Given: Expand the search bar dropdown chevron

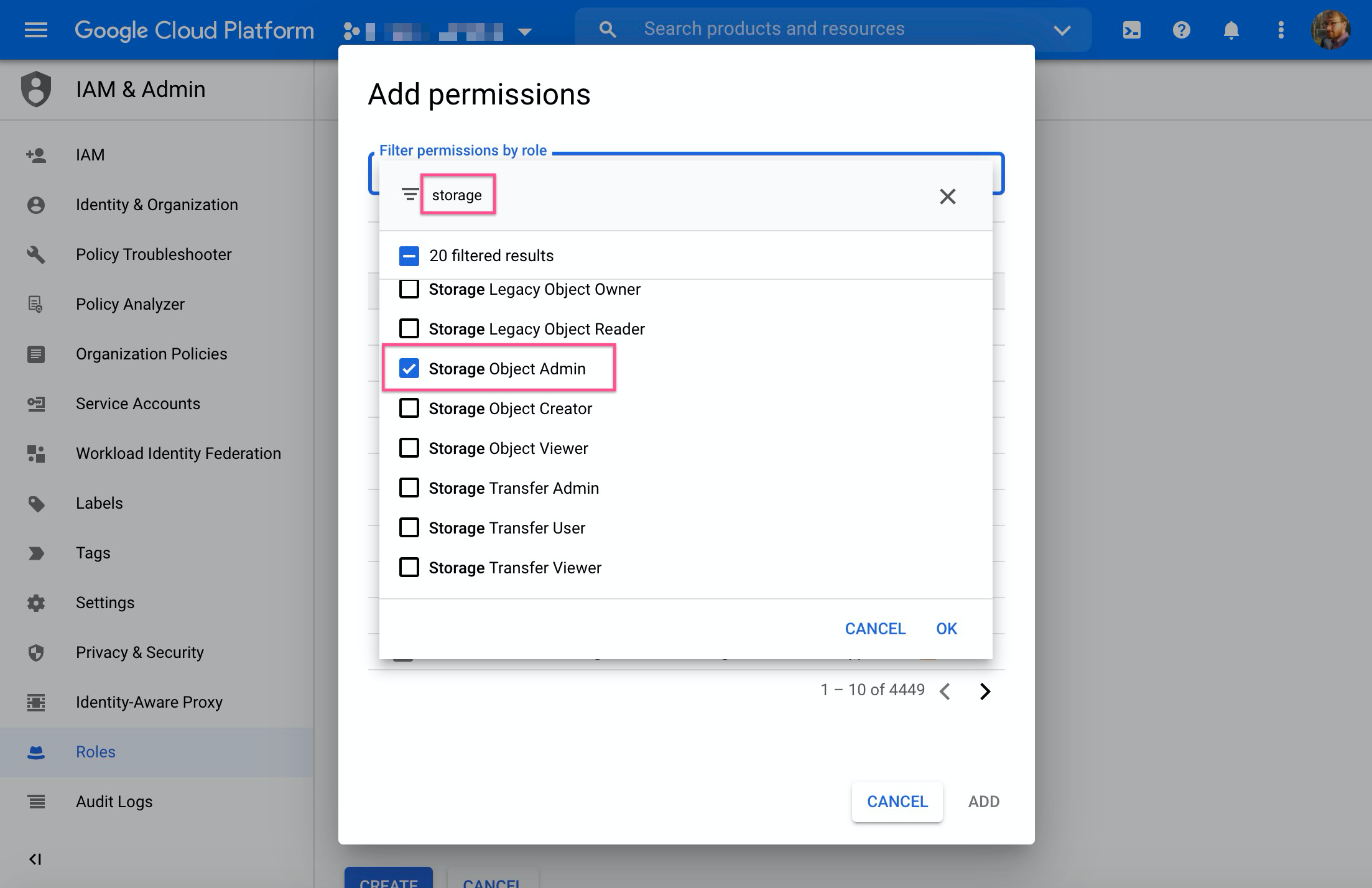Looking at the screenshot, I should coord(1062,30).
